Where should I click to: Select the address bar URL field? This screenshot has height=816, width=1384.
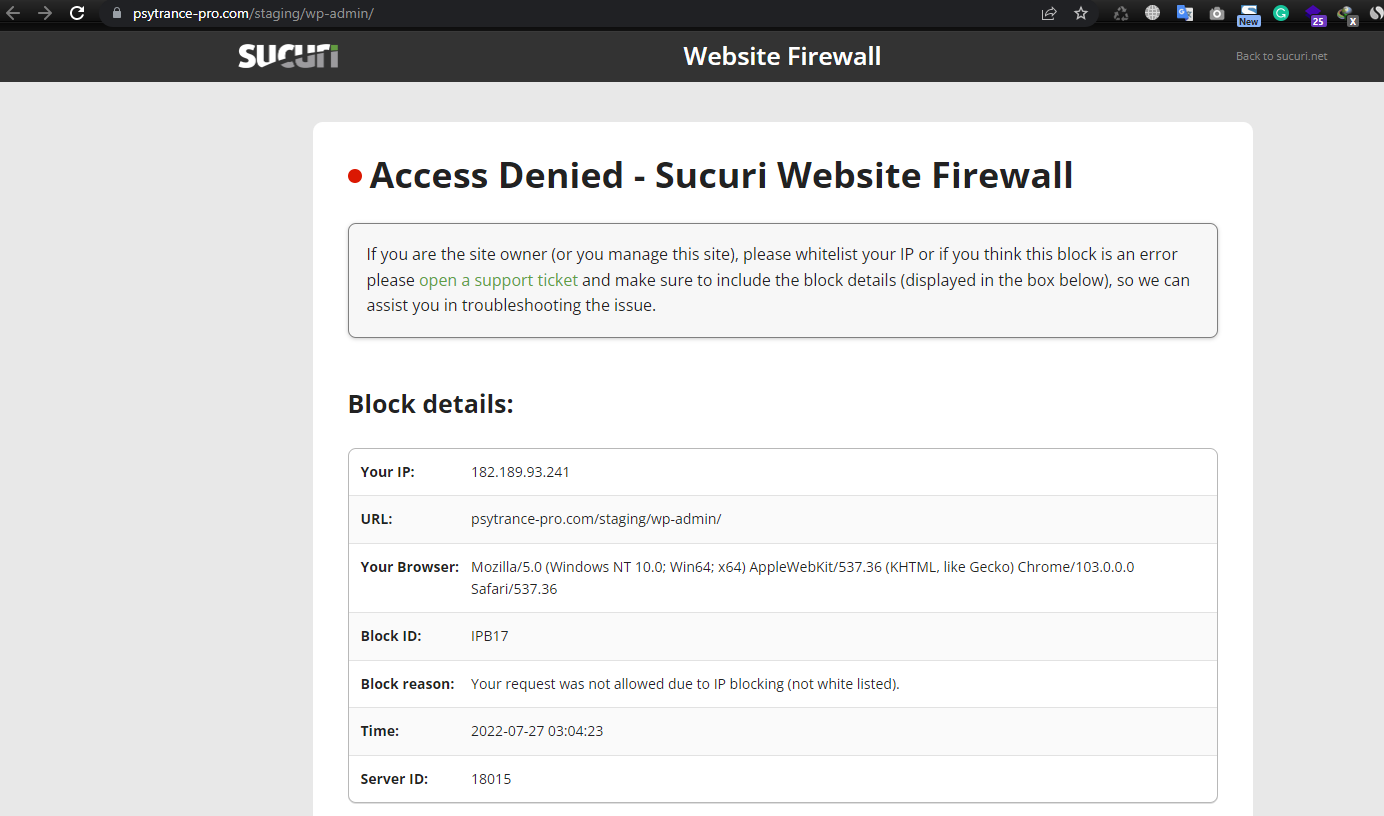point(567,14)
